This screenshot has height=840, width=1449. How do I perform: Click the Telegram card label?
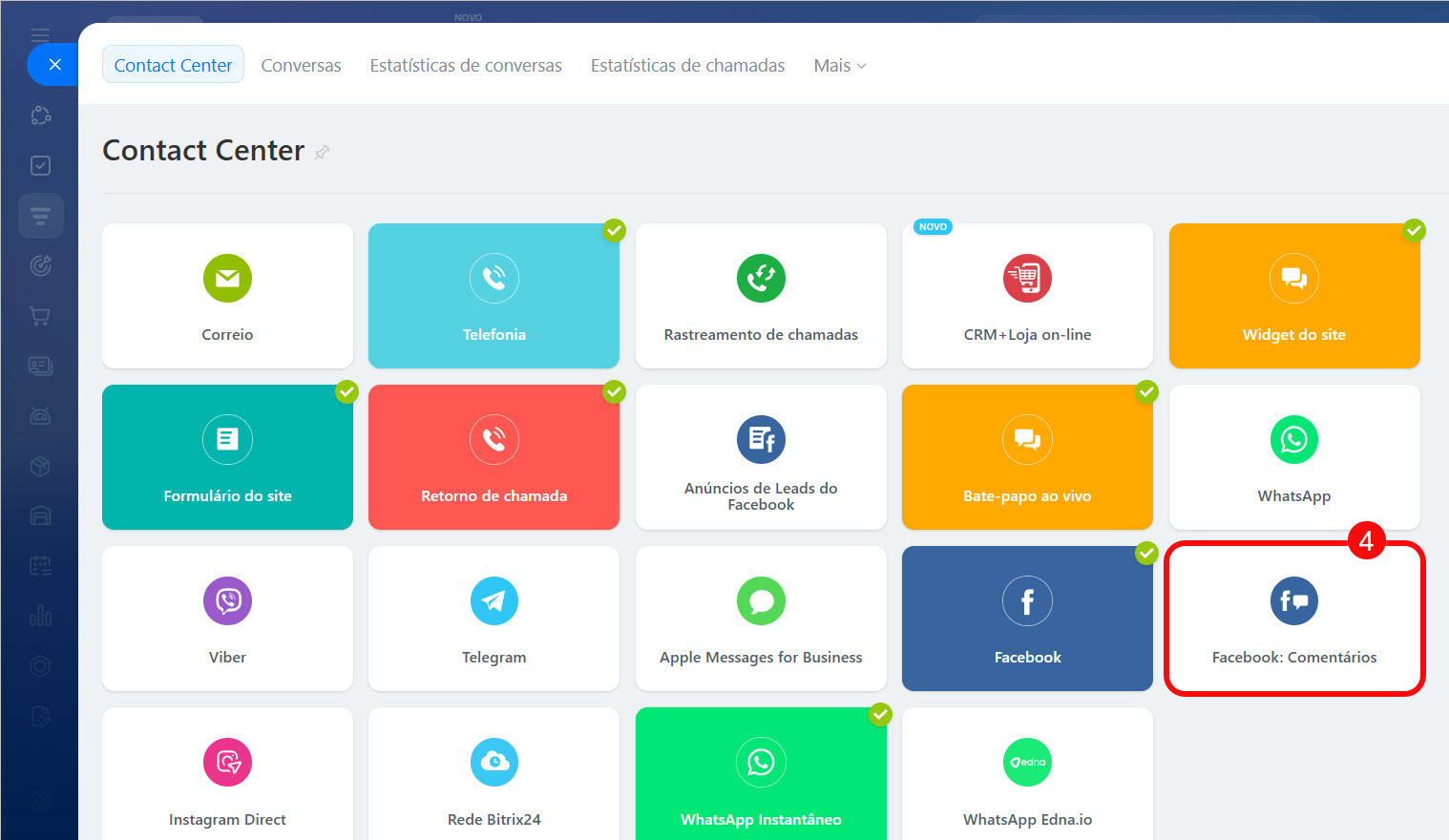493,657
